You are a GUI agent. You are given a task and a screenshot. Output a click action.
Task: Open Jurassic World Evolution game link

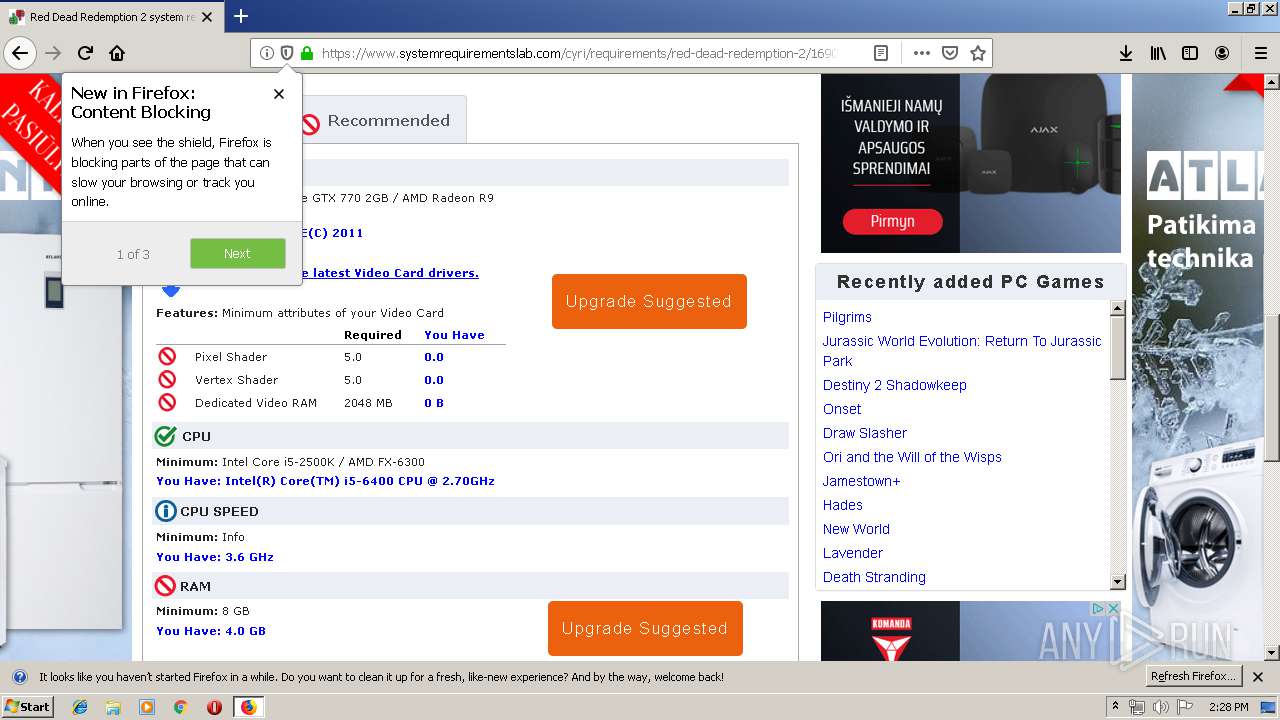962,351
